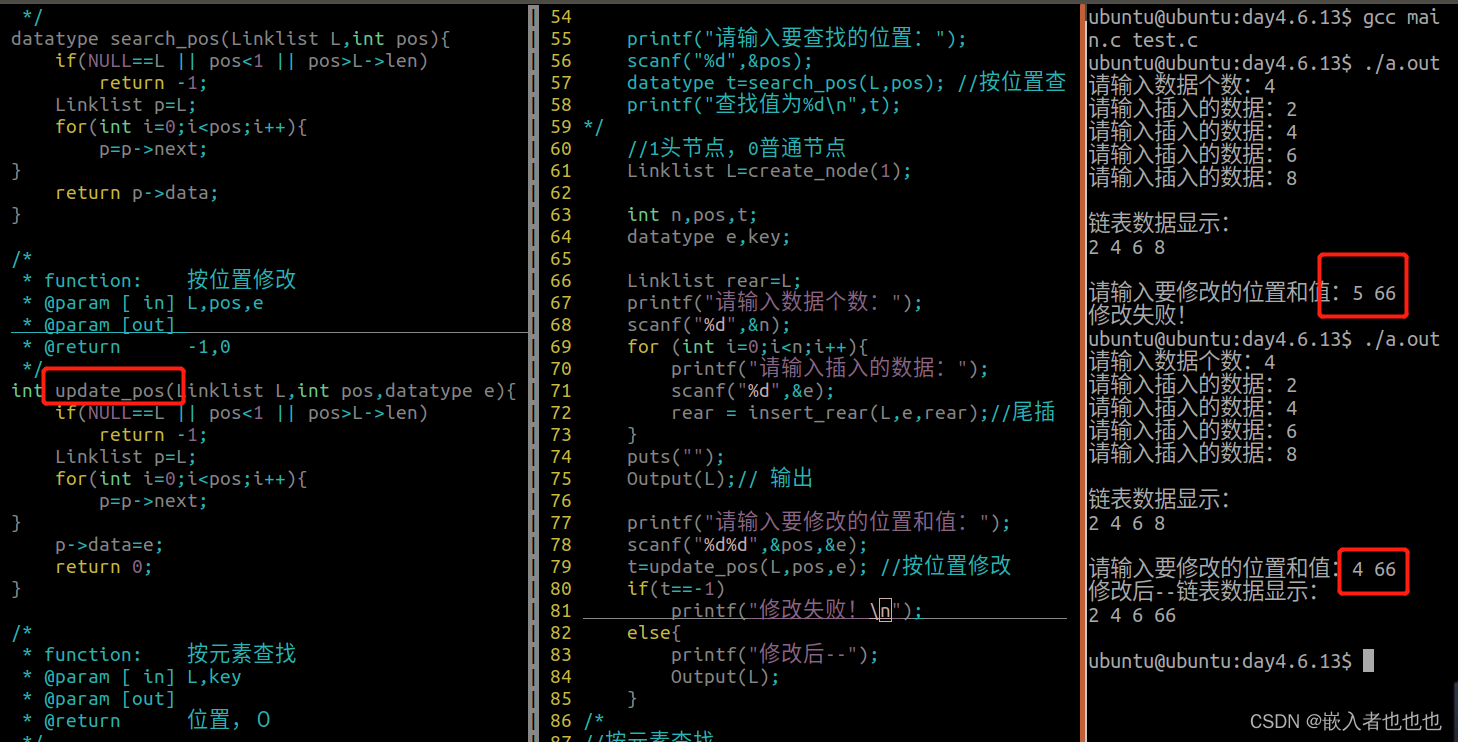Click the "2 4 6 66" output line

click(1130, 615)
